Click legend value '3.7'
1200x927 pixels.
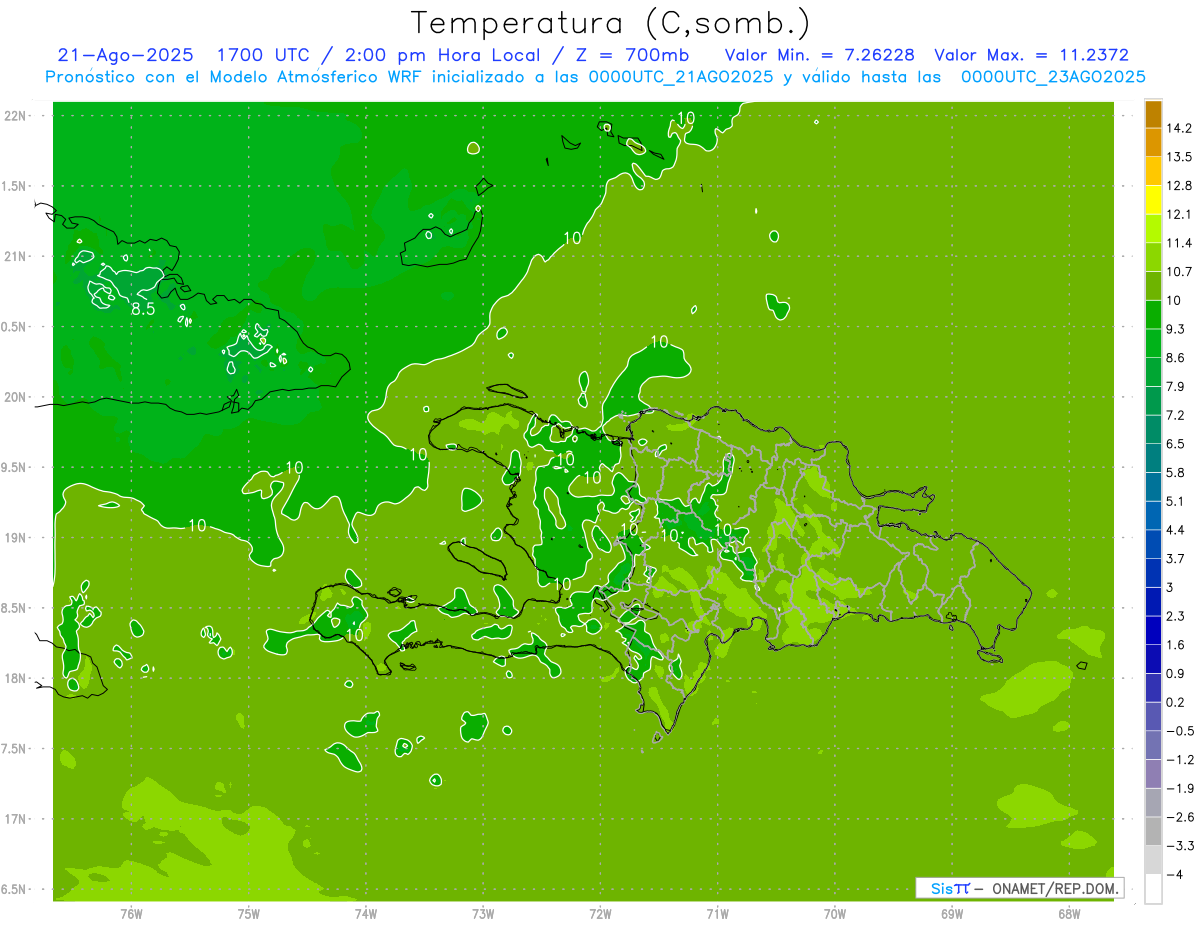click(x=1175, y=558)
